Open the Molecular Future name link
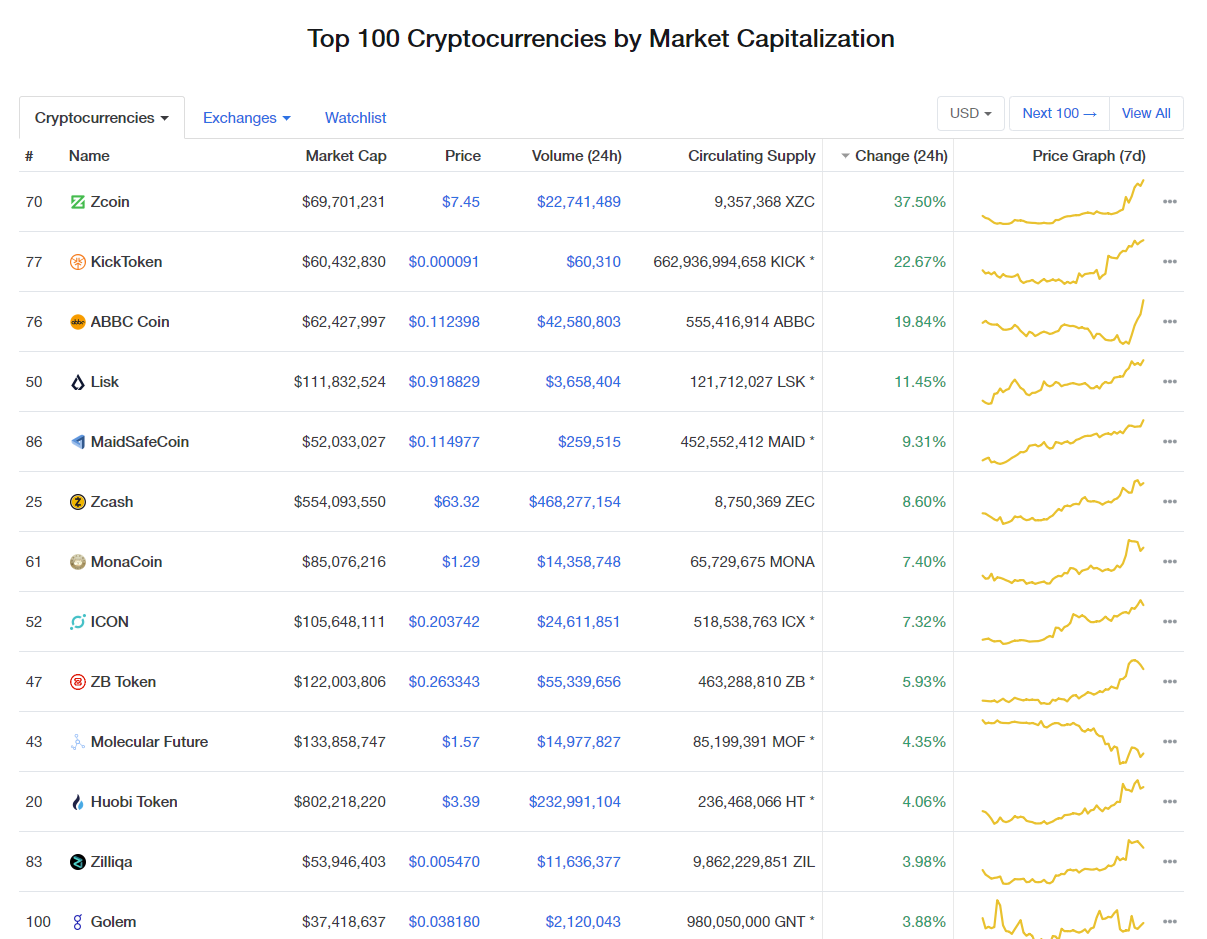The height and width of the screenshot is (939, 1207). pos(150,742)
